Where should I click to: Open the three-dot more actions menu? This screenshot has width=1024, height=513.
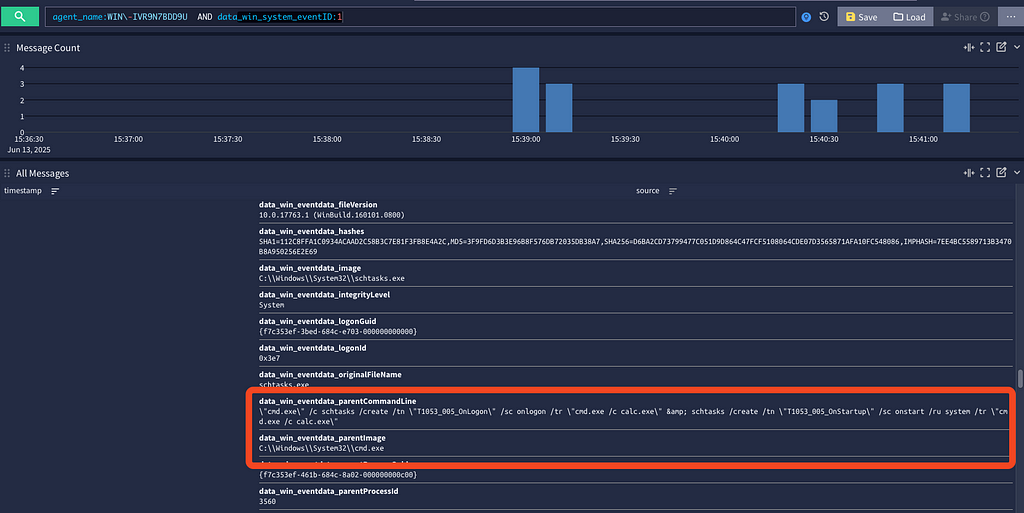click(1010, 17)
